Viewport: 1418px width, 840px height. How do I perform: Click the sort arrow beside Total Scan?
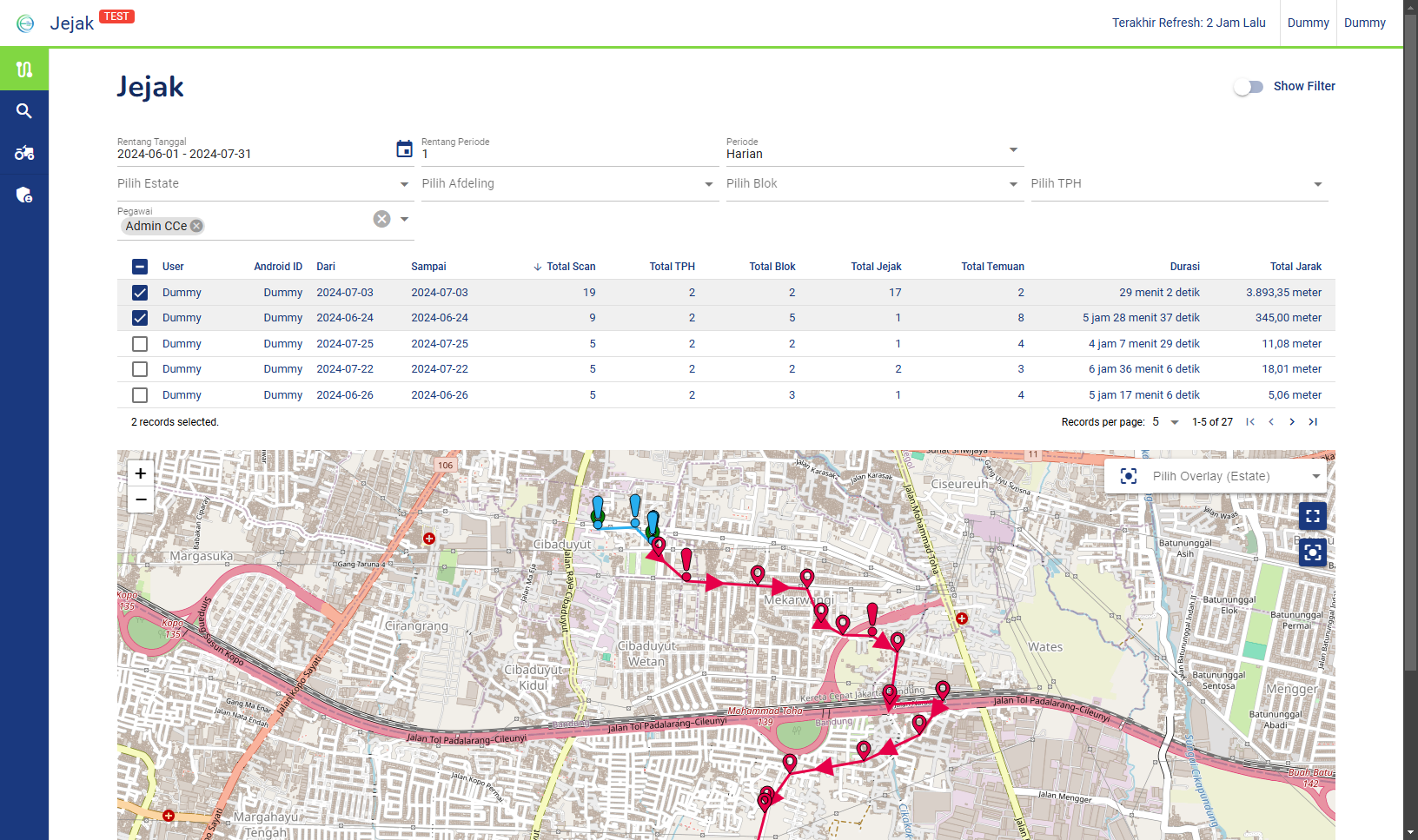pyautogui.click(x=538, y=267)
